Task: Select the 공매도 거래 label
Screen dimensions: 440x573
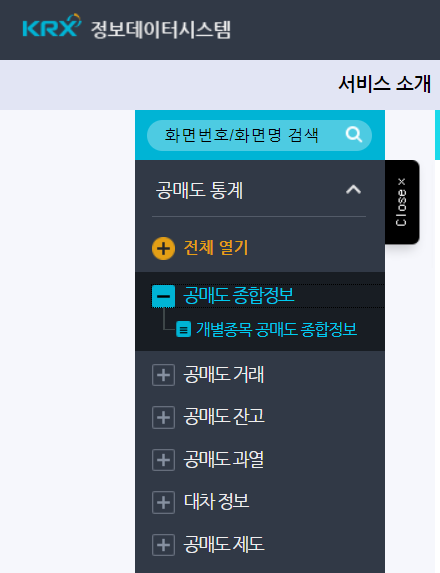Action: coord(223,375)
